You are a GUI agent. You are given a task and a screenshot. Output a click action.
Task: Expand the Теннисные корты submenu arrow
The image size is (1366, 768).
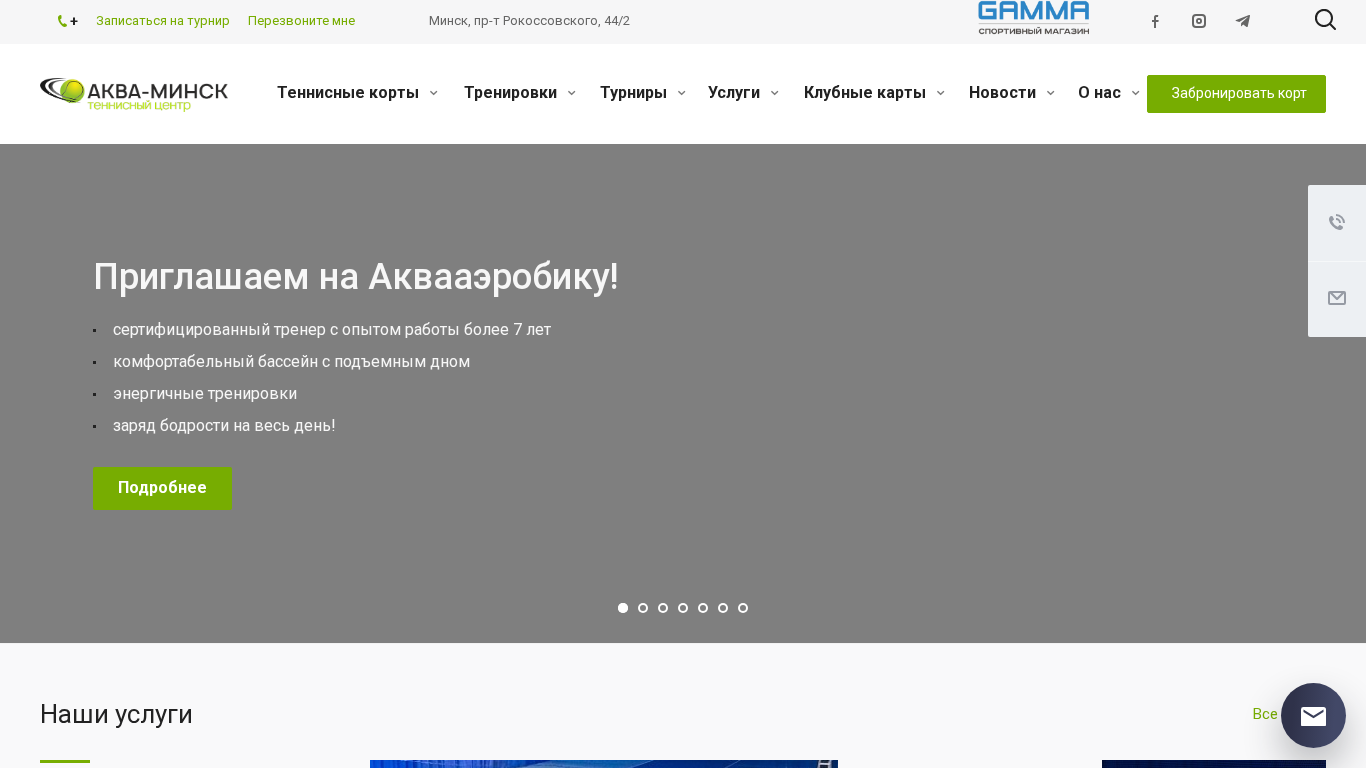[434, 93]
